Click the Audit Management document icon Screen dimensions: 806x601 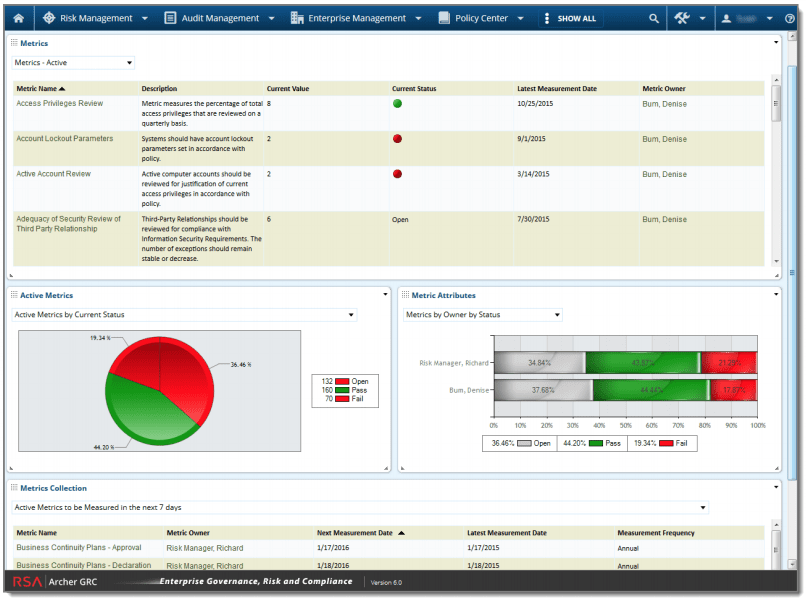pos(170,17)
